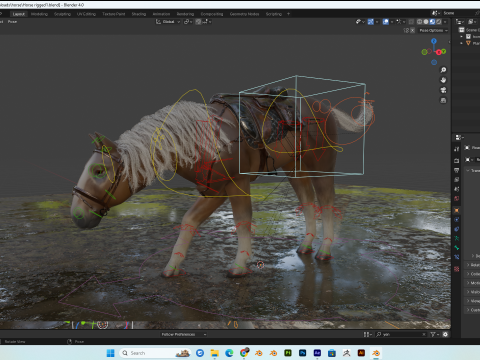
Task: Open the transform pivot point dropdown
Action: [188, 22]
